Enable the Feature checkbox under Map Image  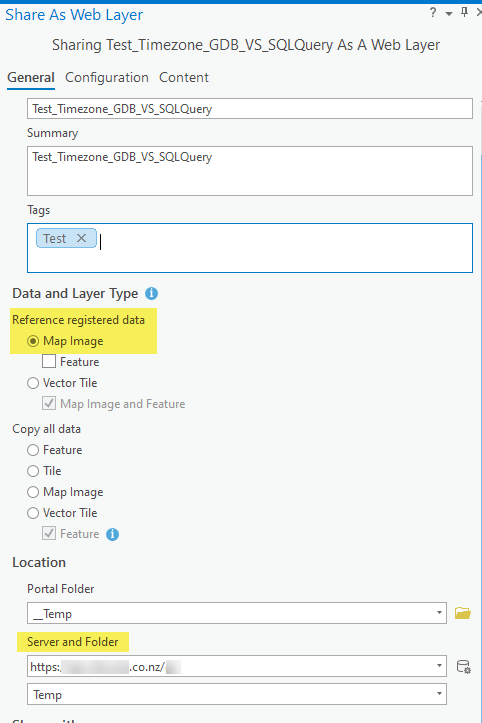point(49,362)
